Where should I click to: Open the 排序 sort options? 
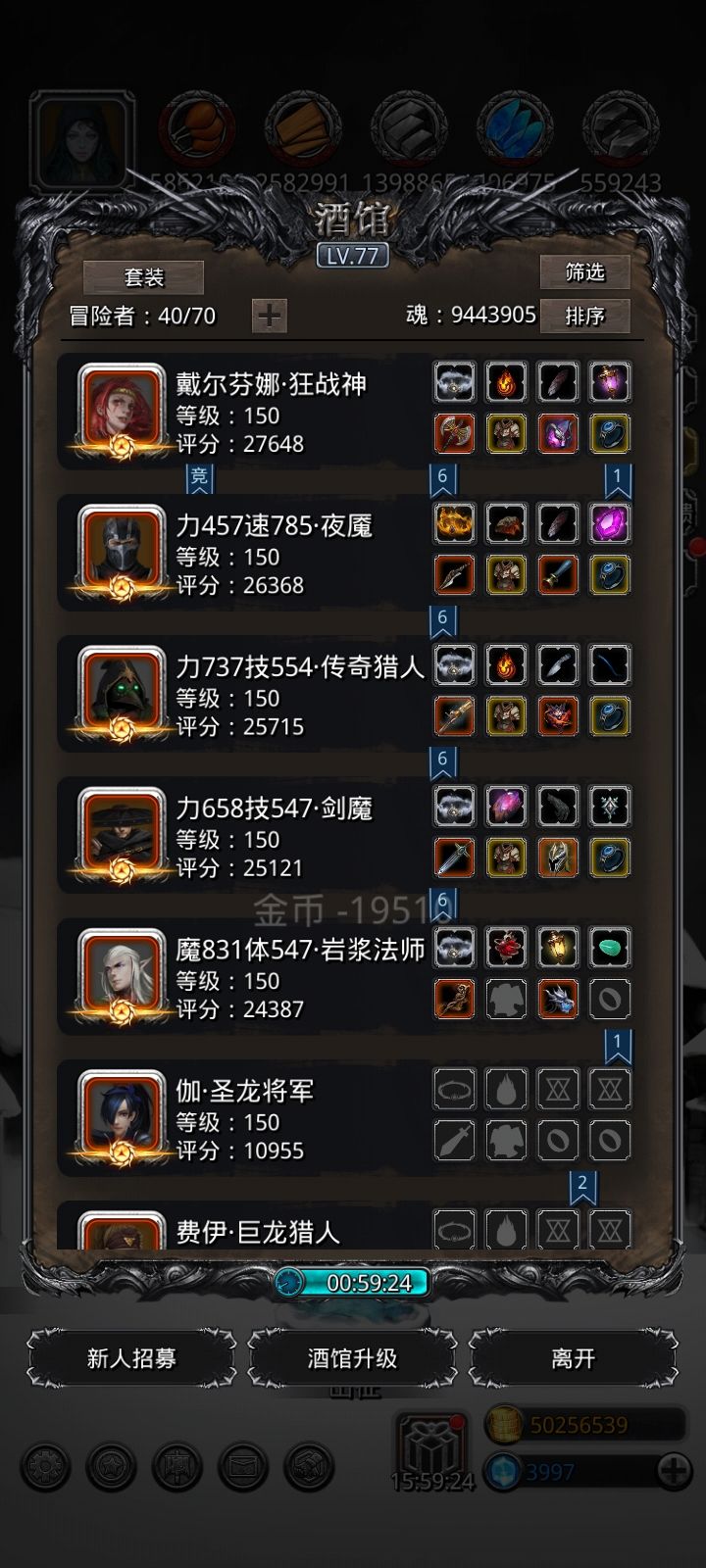coord(584,316)
